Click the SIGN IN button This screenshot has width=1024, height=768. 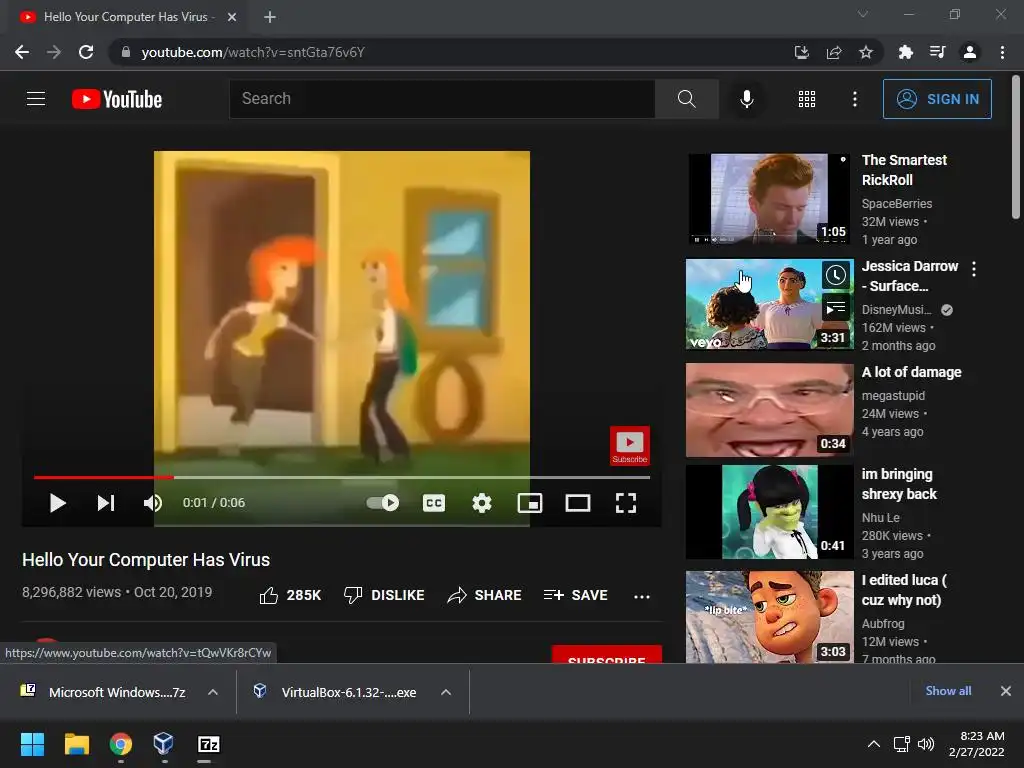coord(937,99)
